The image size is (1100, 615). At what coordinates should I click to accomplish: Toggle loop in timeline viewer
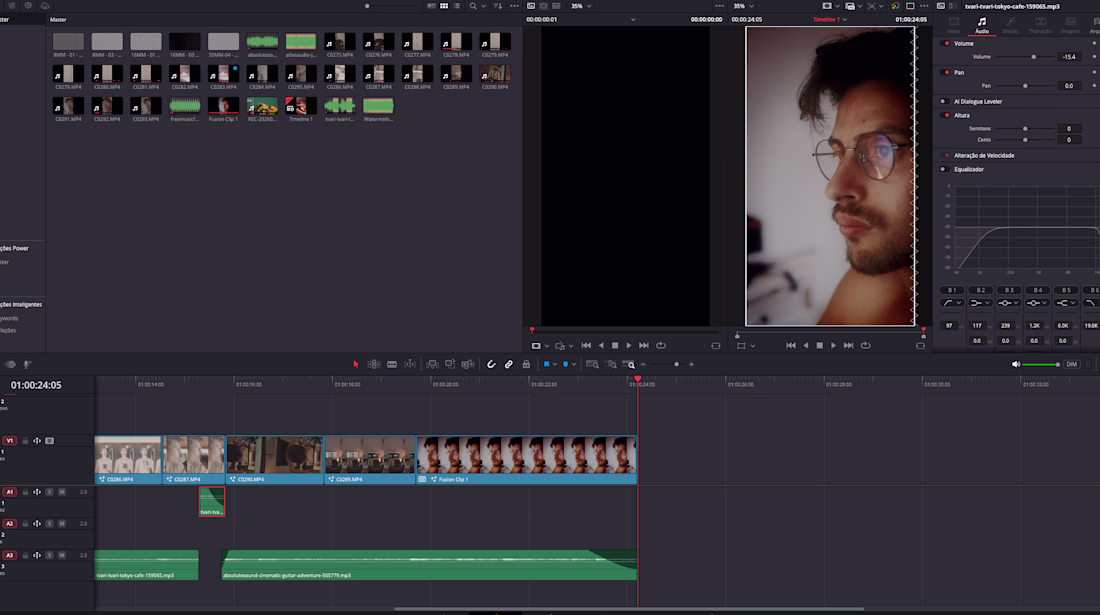[x=866, y=346]
